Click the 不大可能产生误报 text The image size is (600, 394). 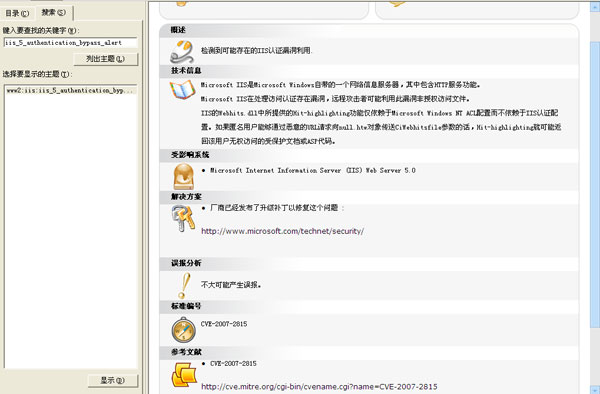pos(231,285)
